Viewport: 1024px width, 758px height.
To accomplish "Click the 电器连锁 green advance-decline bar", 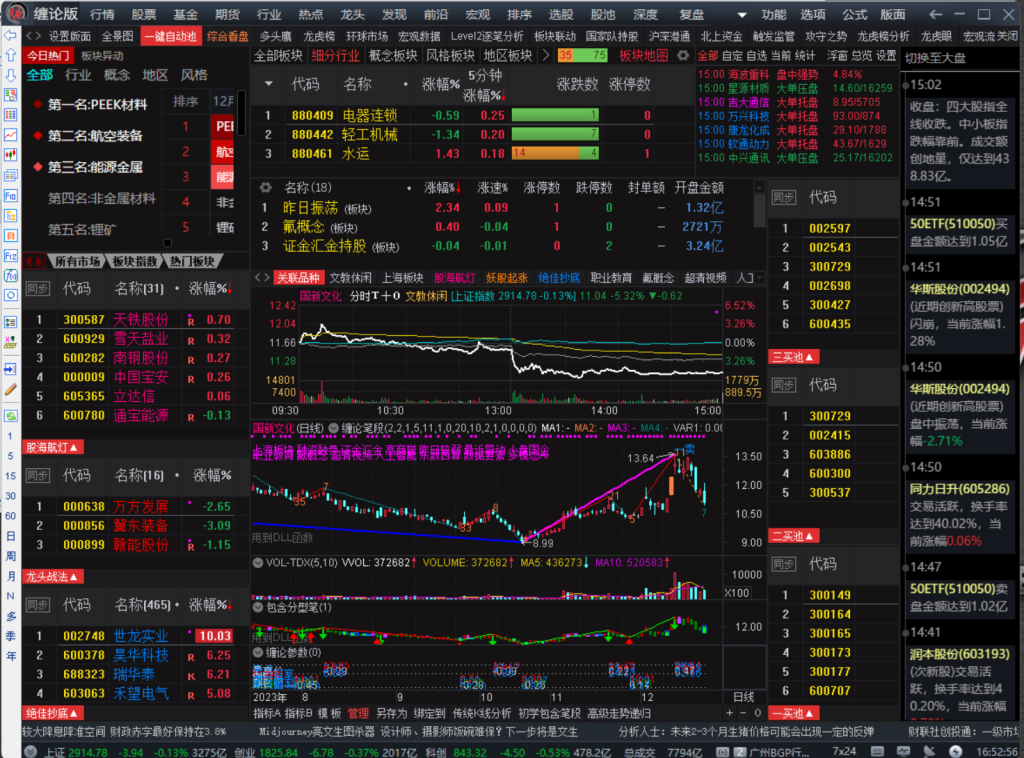I will pyautogui.click(x=555, y=115).
